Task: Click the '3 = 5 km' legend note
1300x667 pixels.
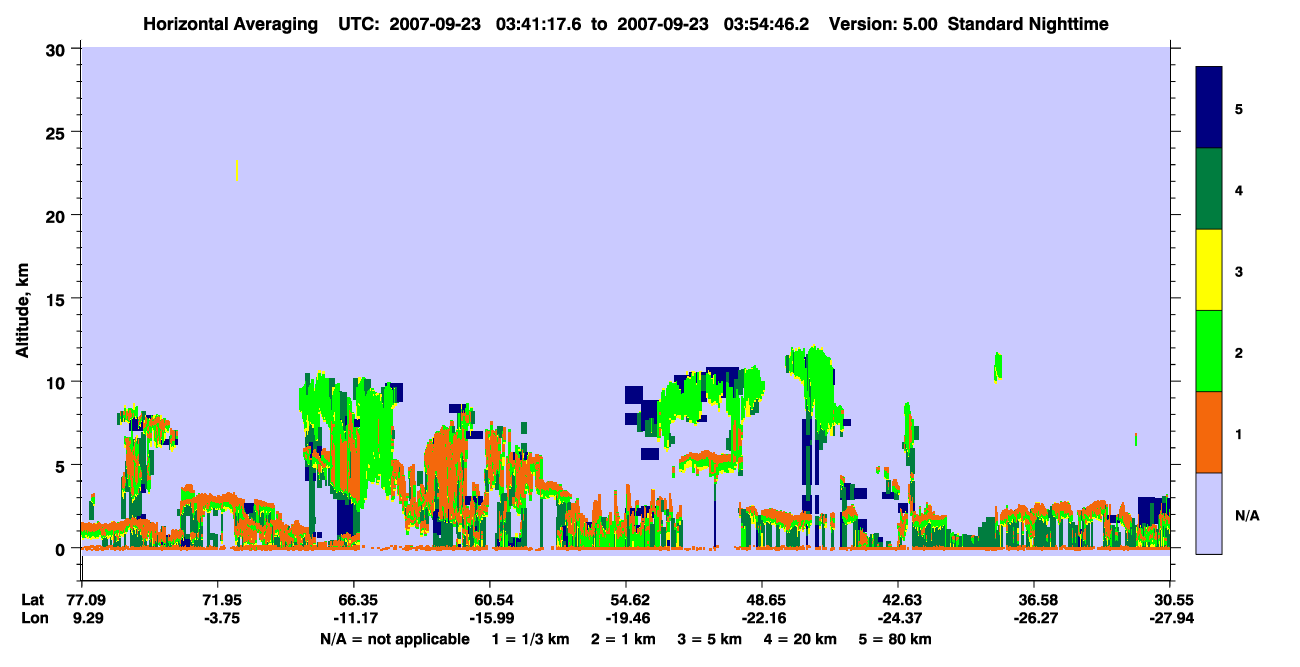Action: point(709,639)
